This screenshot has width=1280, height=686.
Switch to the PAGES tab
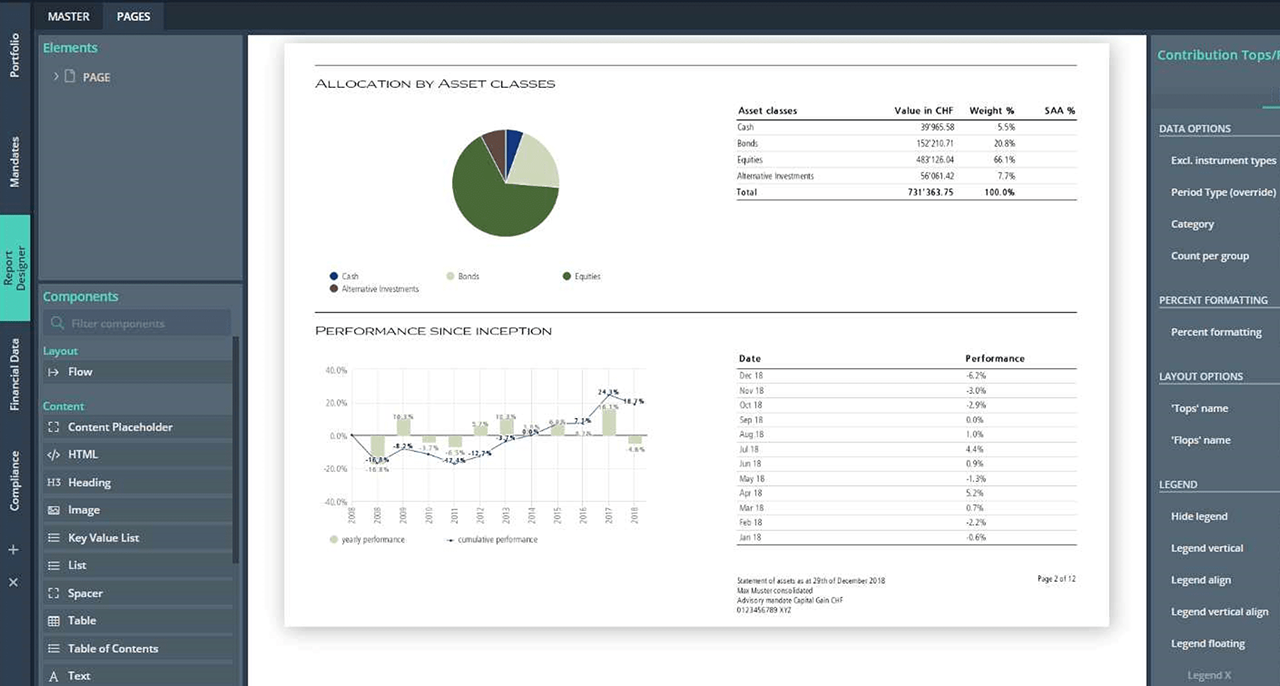click(x=133, y=16)
